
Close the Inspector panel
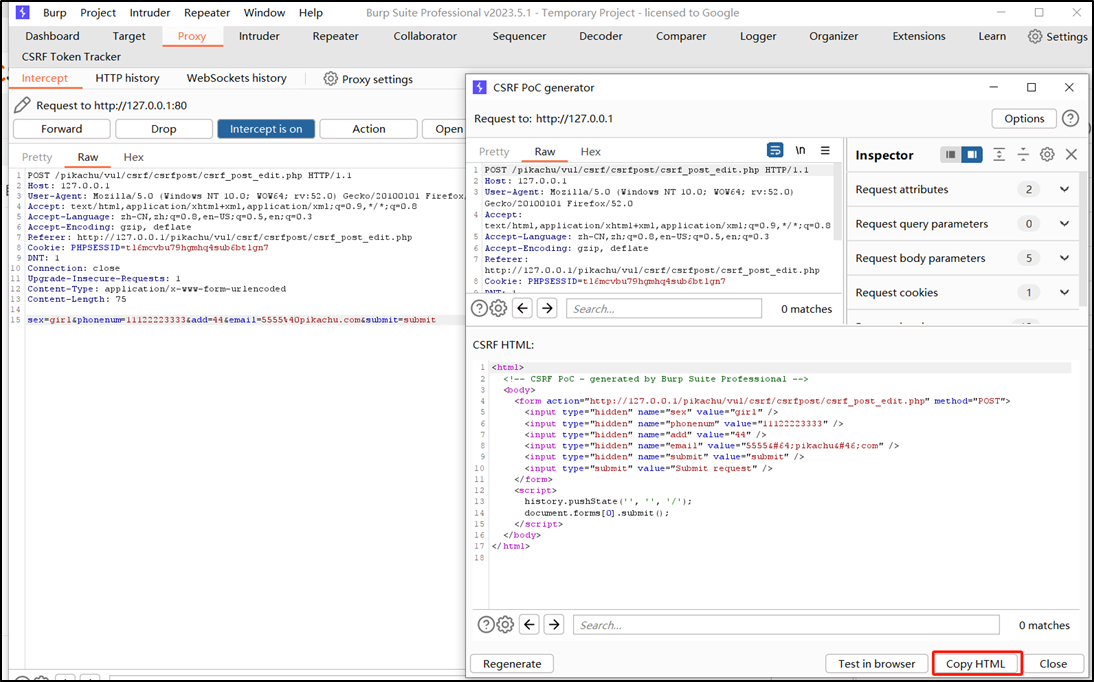pyautogui.click(x=1071, y=155)
